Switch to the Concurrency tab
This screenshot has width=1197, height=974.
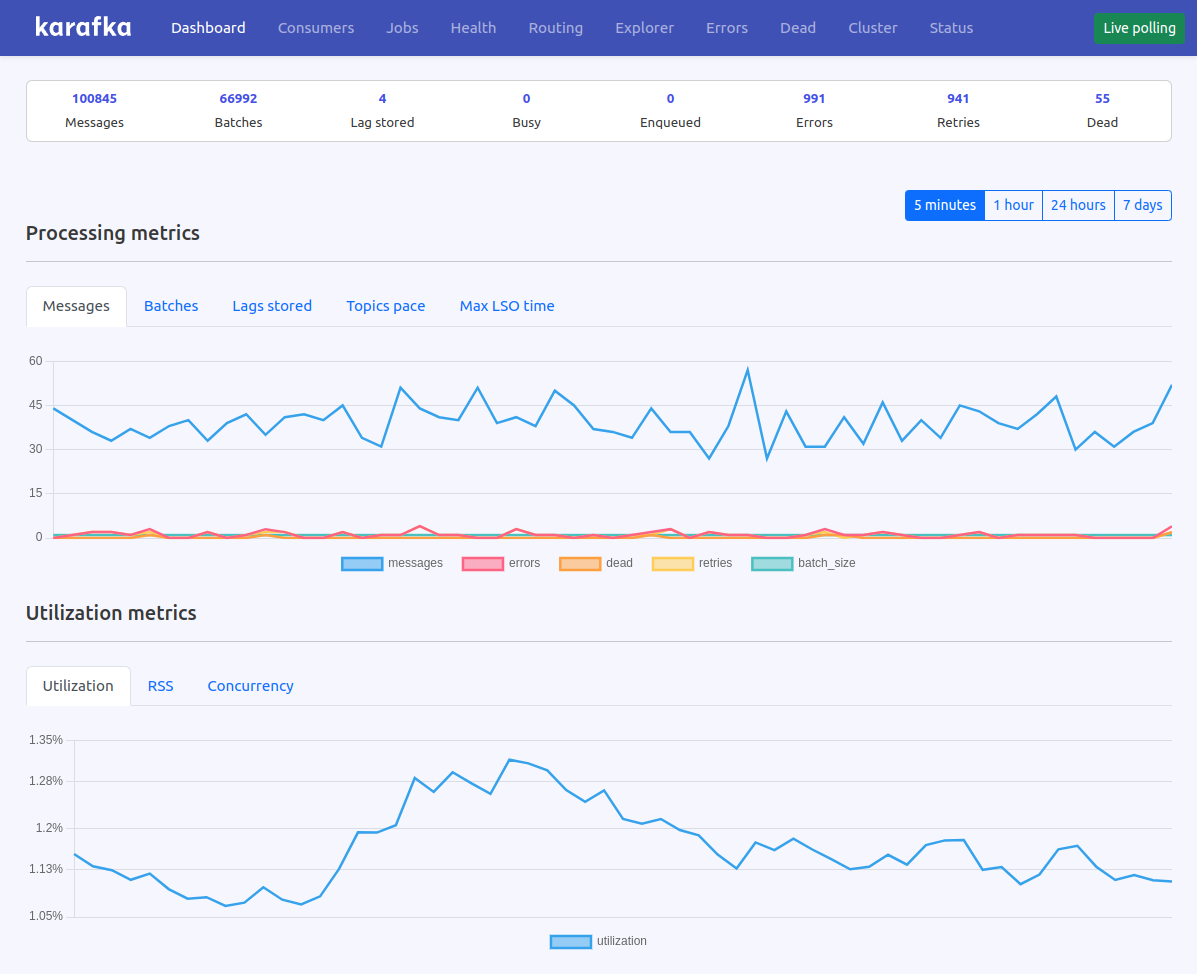[x=250, y=686]
